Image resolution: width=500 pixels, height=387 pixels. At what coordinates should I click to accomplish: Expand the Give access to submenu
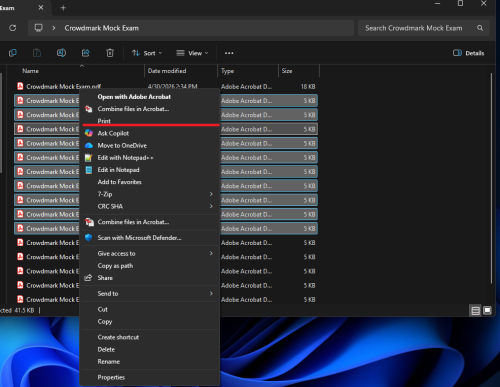coord(149,254)
